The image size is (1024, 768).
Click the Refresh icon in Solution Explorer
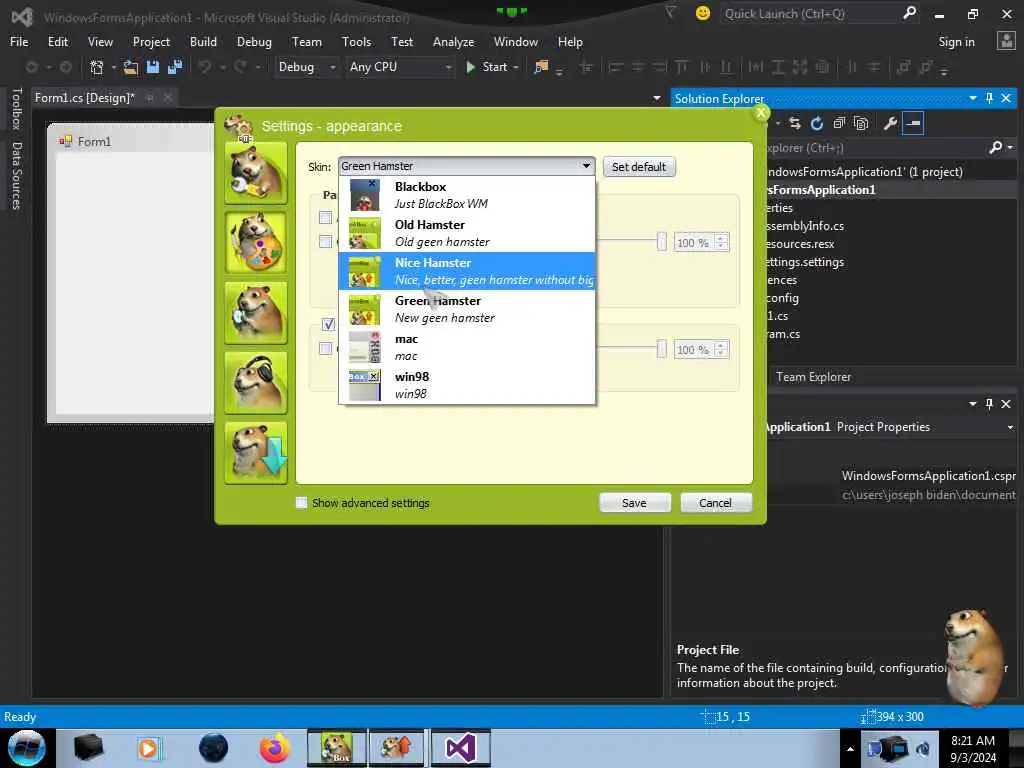817,123
